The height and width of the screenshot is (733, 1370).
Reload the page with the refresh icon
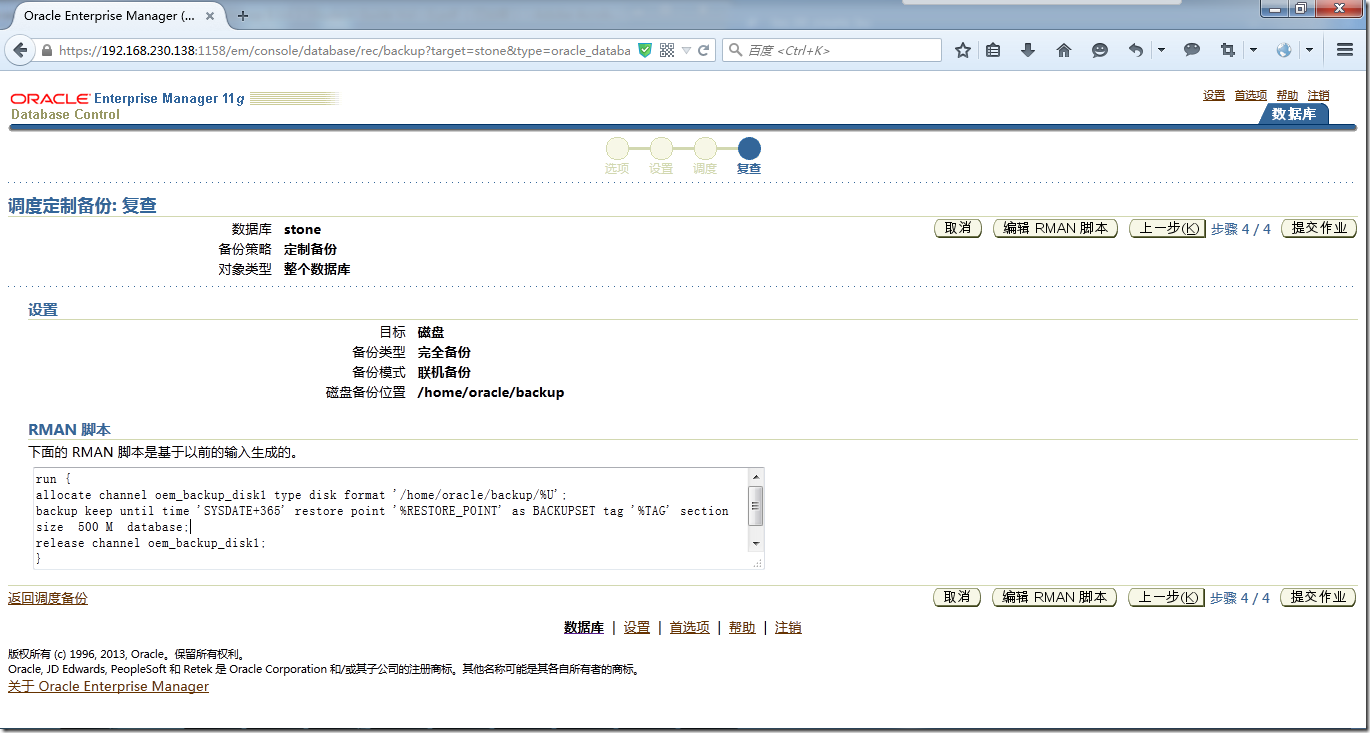coord(704,50)
